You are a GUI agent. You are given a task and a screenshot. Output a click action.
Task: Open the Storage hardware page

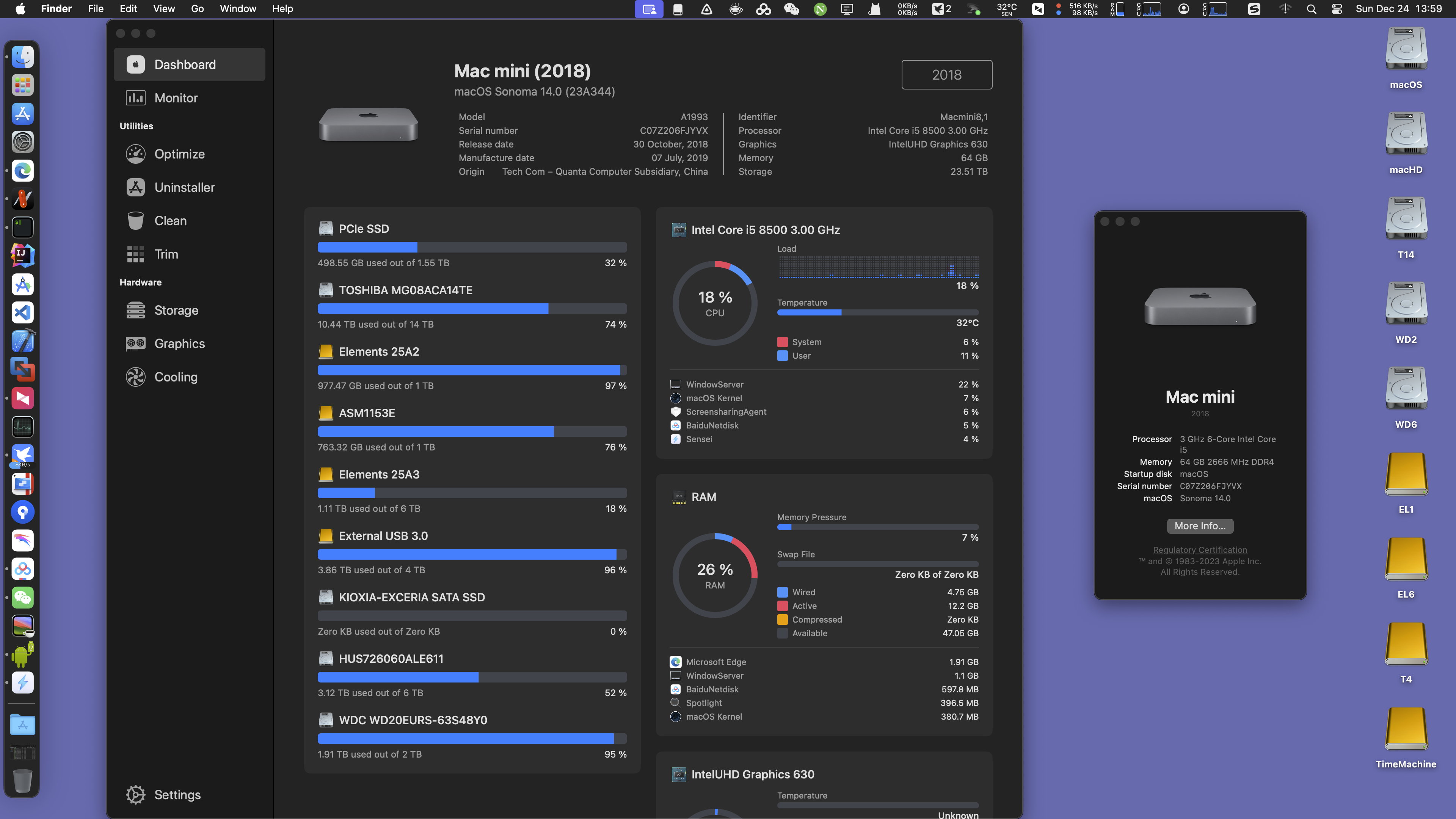point(189,310)
